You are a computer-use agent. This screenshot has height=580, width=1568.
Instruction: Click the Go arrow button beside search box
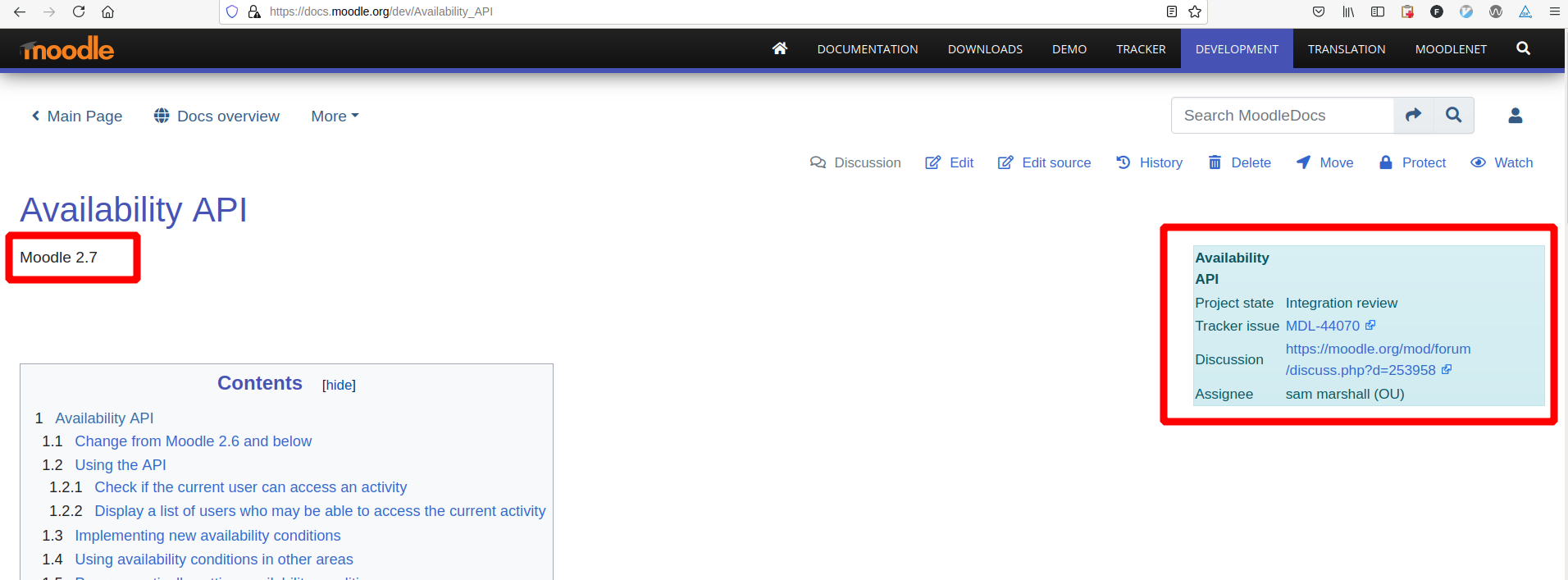tap(1413, 115)
